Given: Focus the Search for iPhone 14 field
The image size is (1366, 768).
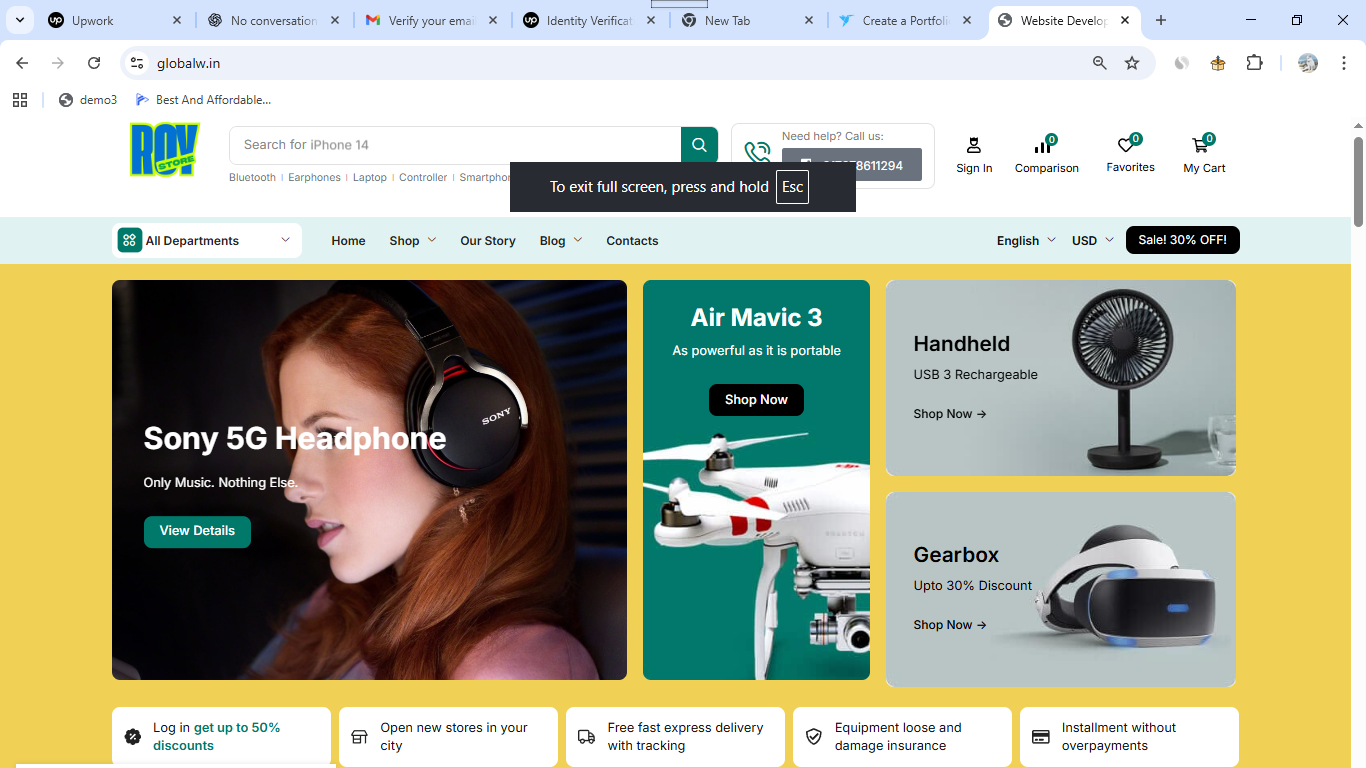Looking at the screenshot, I should pos(455,145).
